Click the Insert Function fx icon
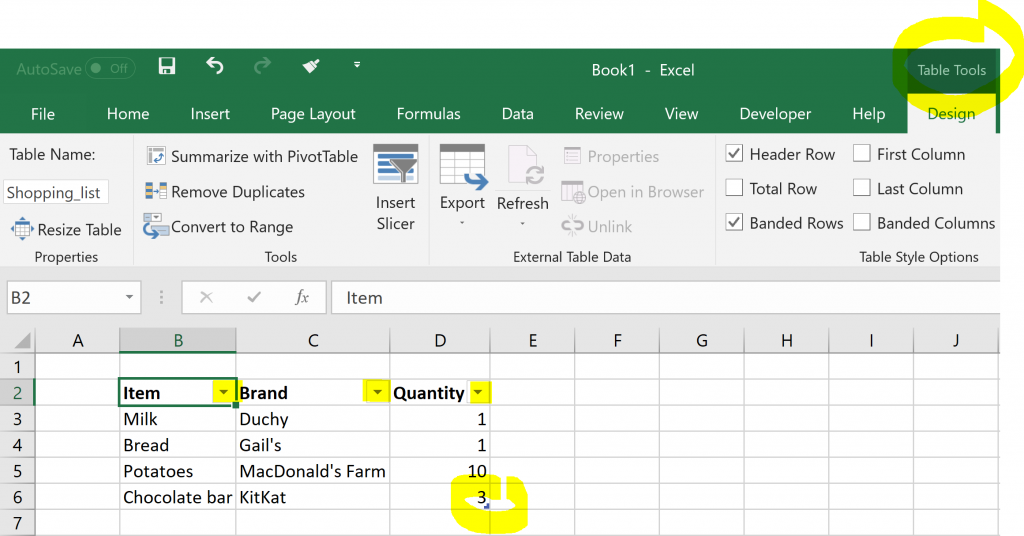This screenshot has width=1024, height=536. pos(302,298)
